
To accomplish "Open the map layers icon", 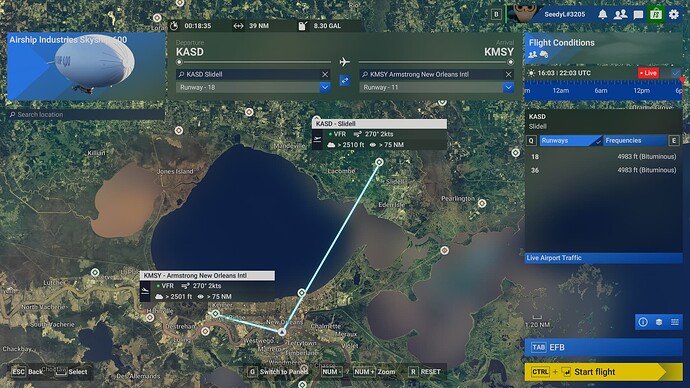I will (x=659, y=322).
